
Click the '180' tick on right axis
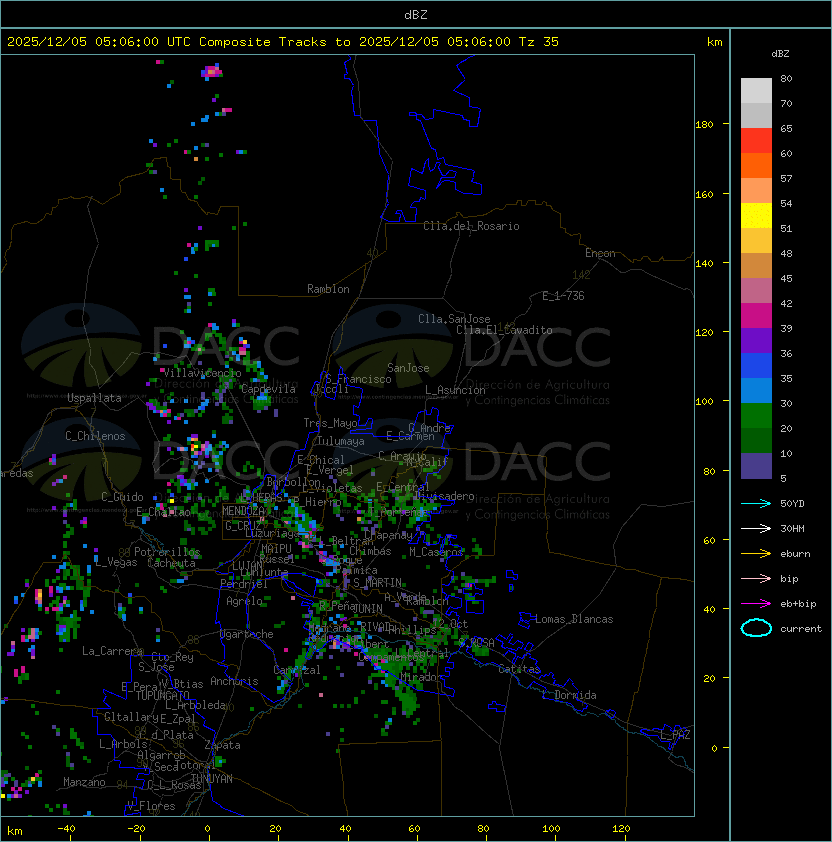704,125
